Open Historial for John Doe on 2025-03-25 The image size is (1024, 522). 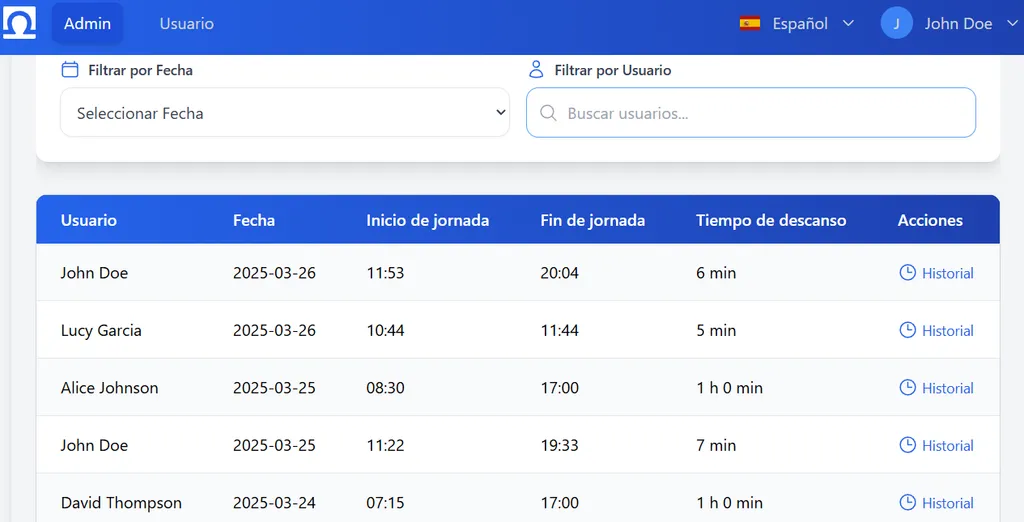coord(946,446)
